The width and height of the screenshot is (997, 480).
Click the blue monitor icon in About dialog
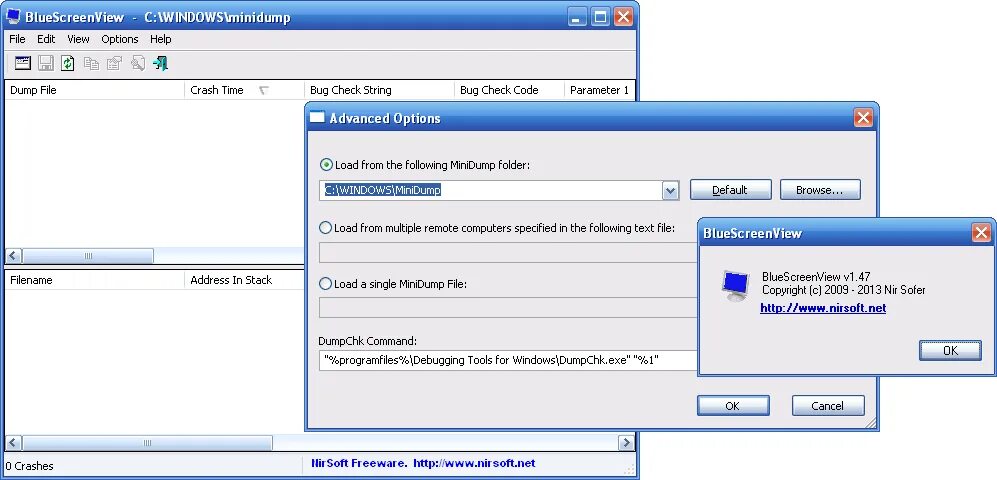click(735, 285)
